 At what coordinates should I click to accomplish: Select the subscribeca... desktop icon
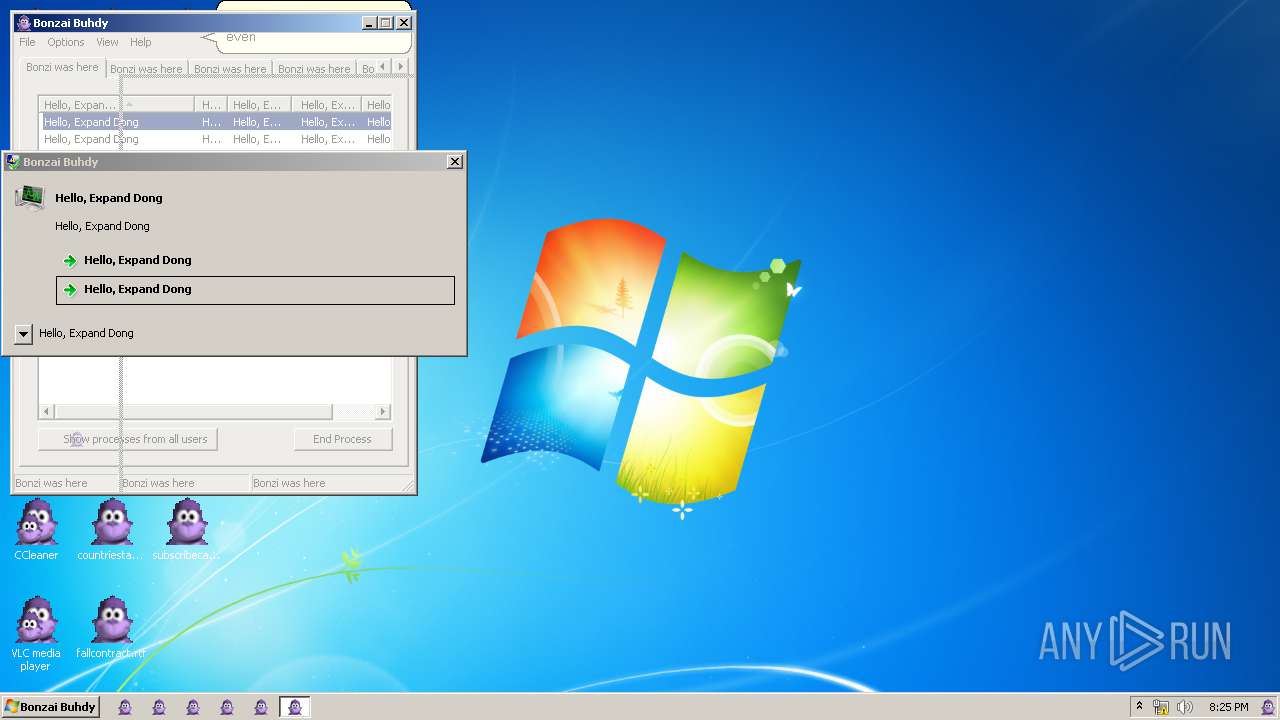point(186,530)
